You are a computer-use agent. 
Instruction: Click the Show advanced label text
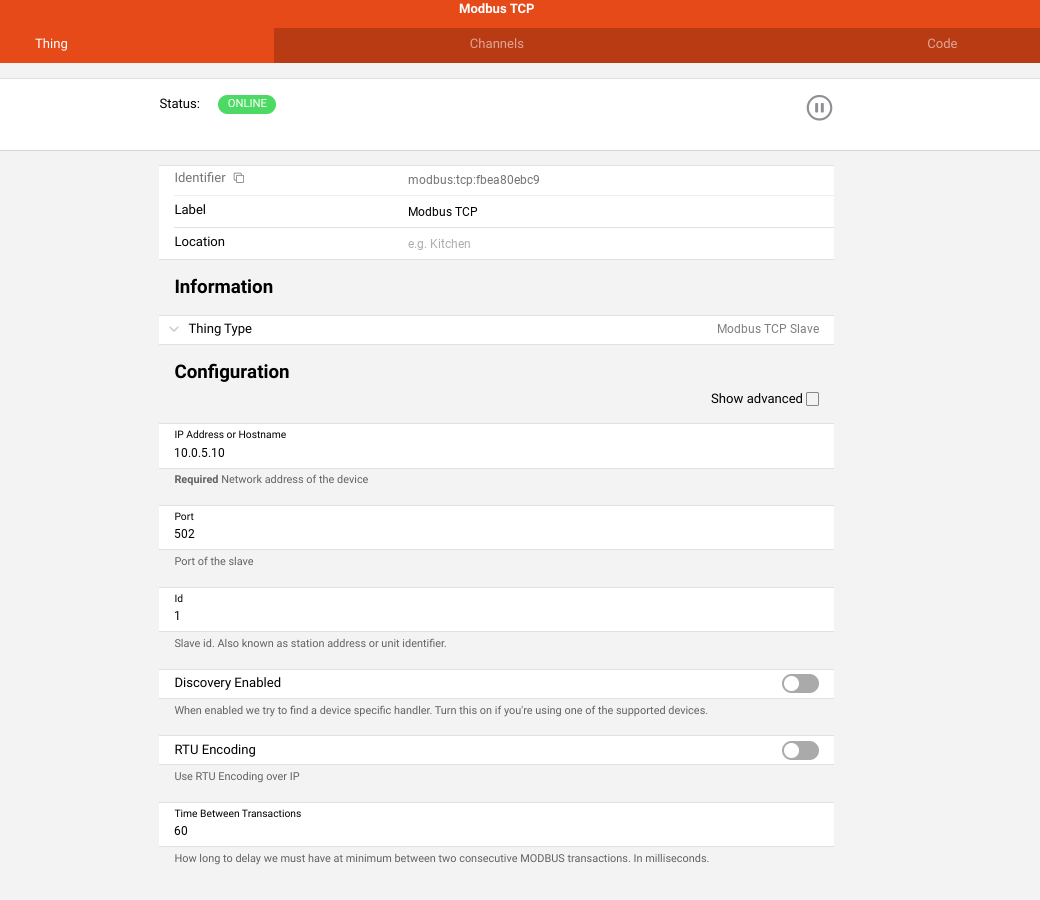pyautogui.click(x=756, y=399)
